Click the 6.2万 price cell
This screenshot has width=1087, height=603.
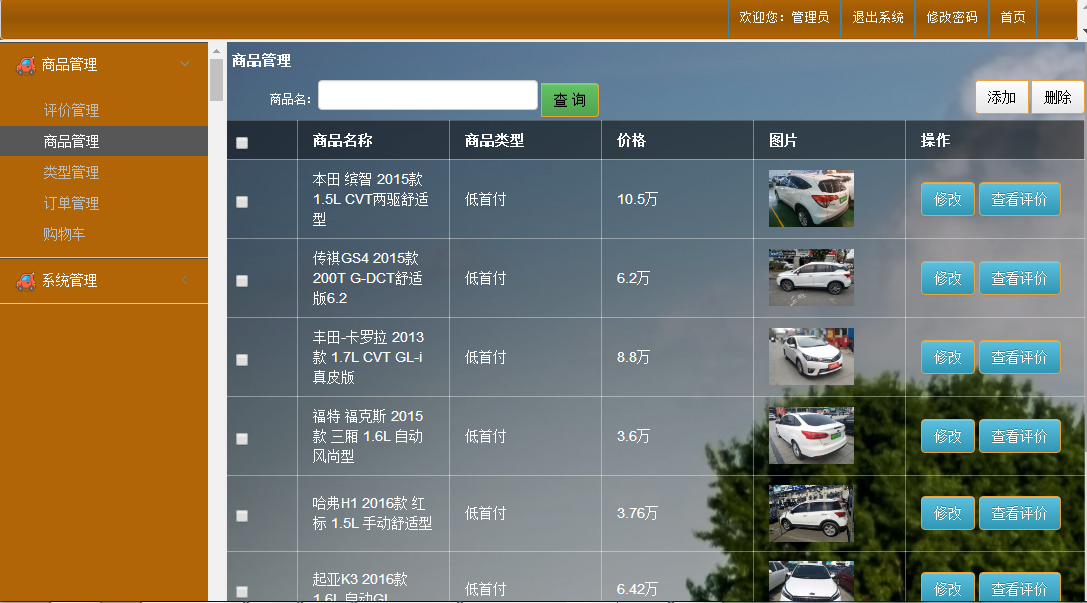[634, 279]
